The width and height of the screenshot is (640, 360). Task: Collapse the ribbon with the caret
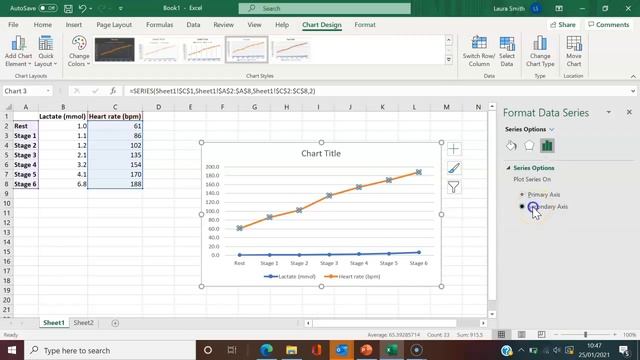[x=633, y=76]
